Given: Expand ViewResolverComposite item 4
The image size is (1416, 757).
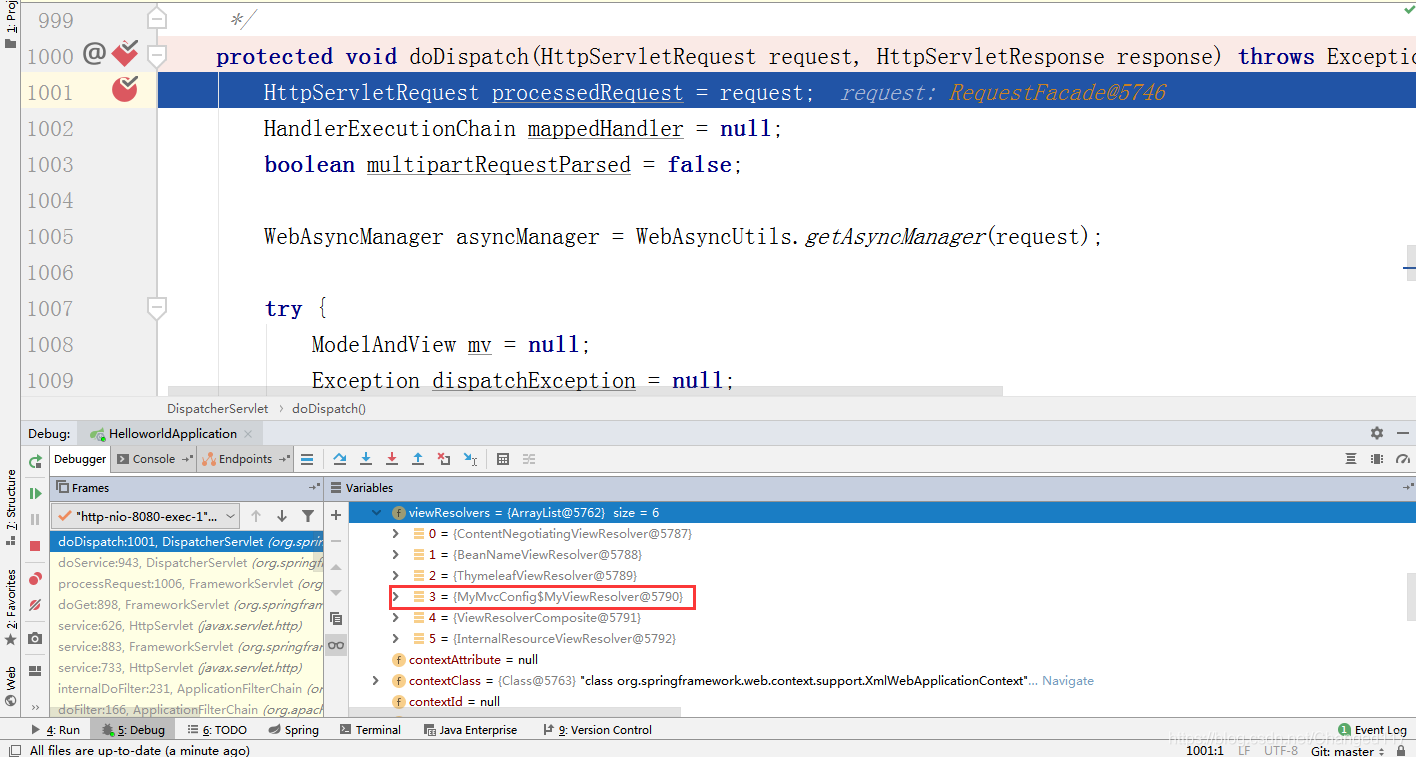Looking at the screenshot, I should tap(398, 618).
